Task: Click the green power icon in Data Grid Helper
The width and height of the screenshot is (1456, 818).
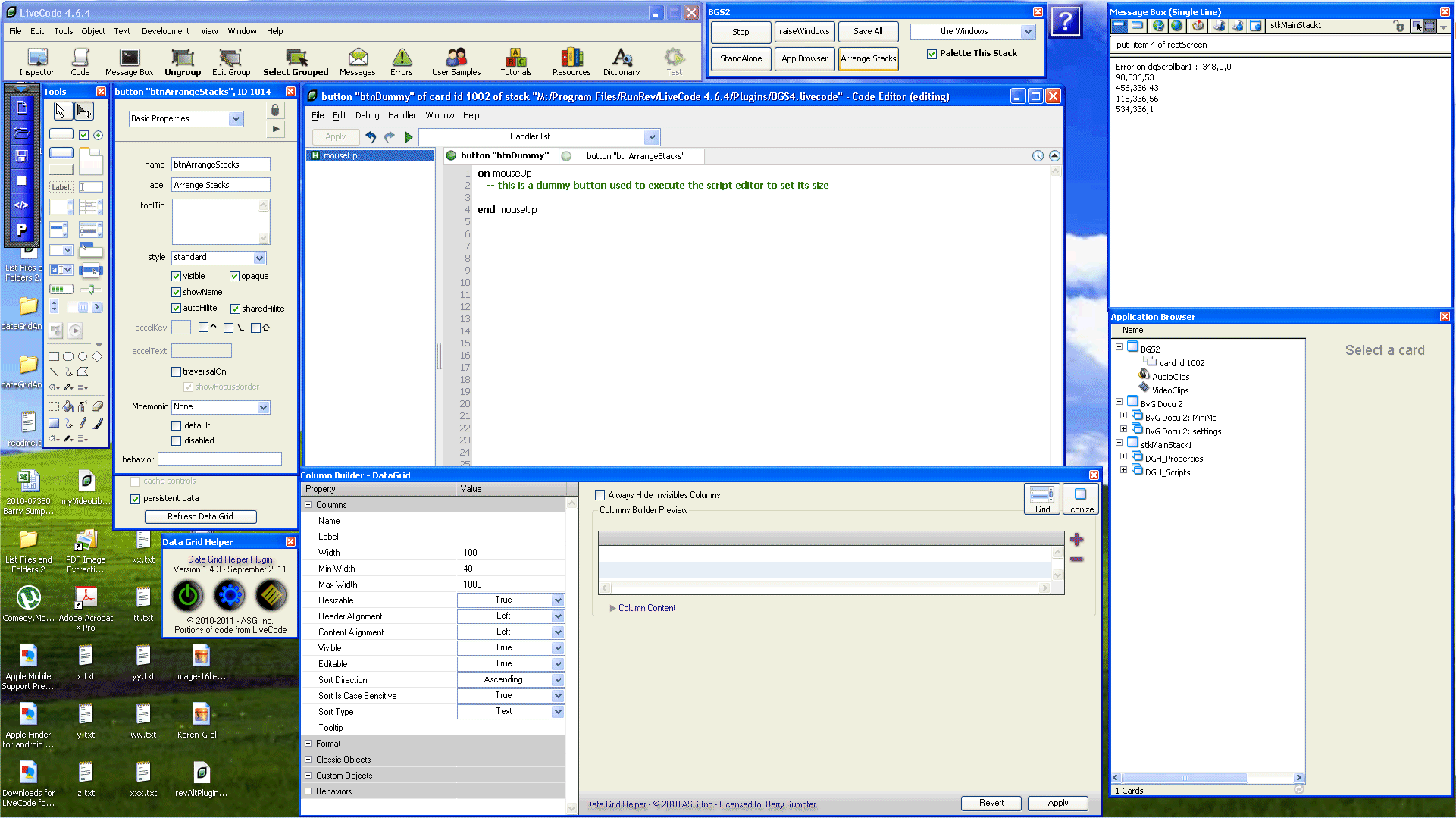Action: pyautogui.click(x=188, y=596)
